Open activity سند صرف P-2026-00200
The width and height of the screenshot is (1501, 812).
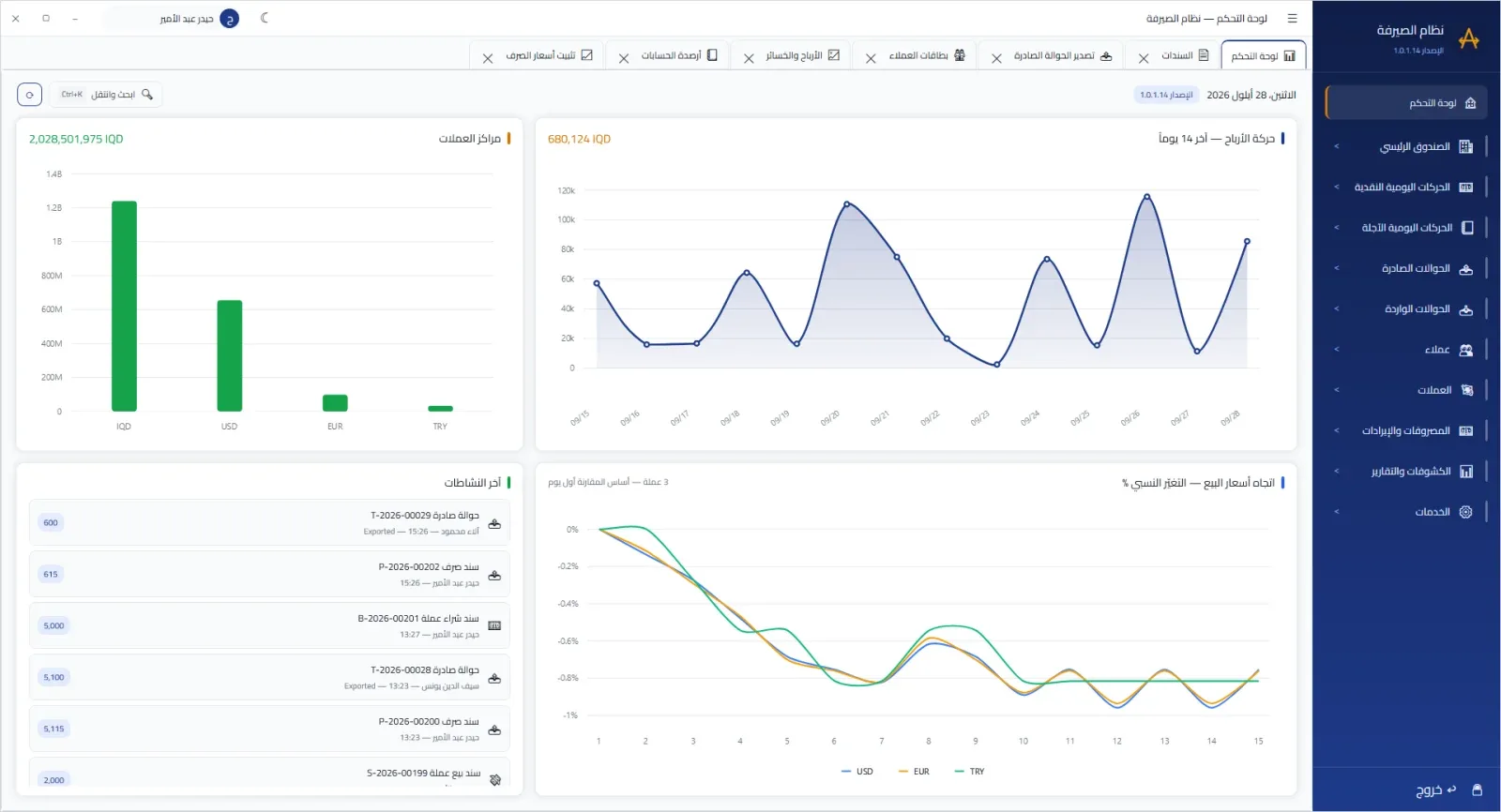[269, 729]
